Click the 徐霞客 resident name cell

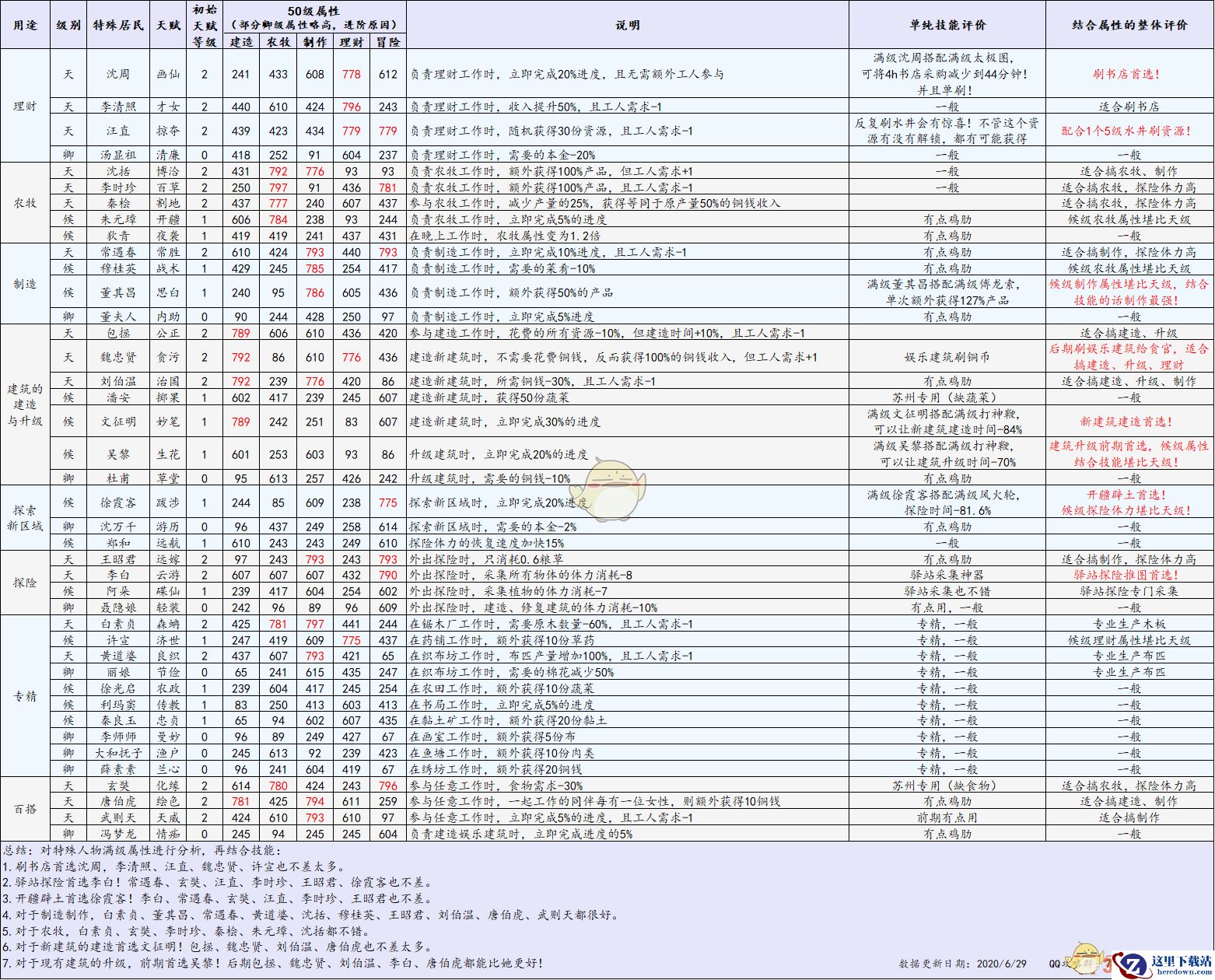click(x=118, y=502)
